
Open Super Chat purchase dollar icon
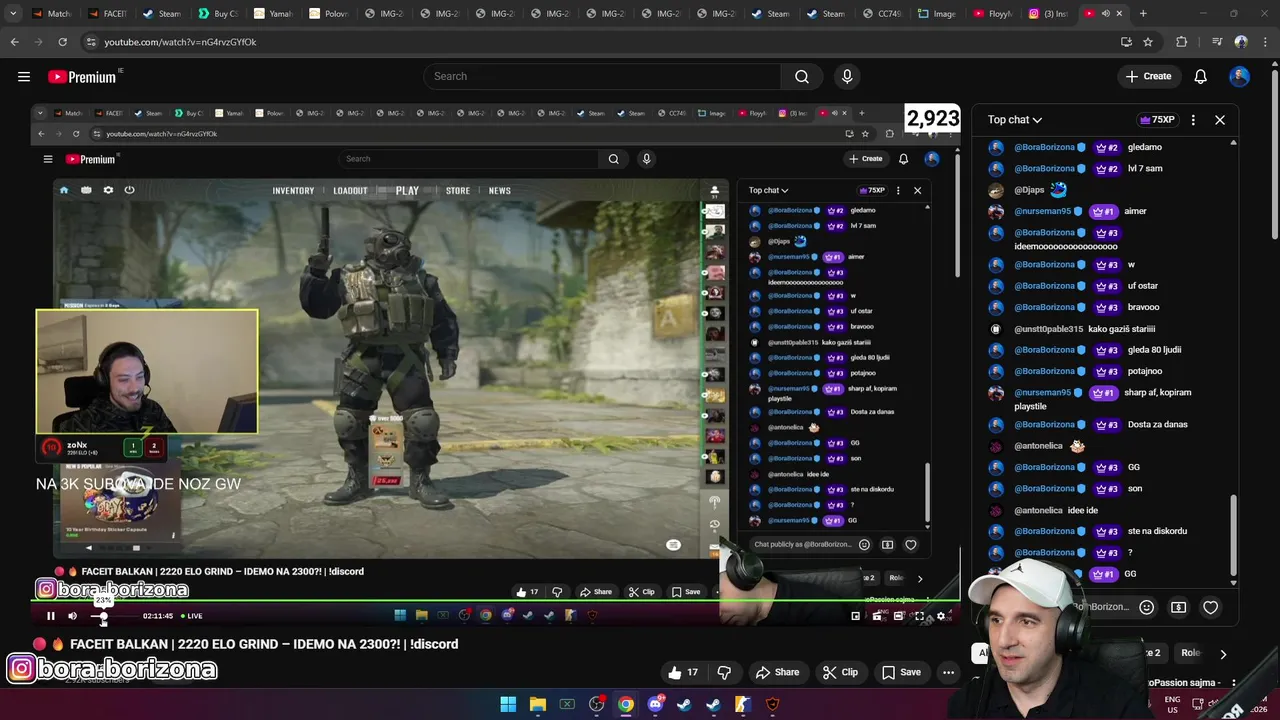1179,607
